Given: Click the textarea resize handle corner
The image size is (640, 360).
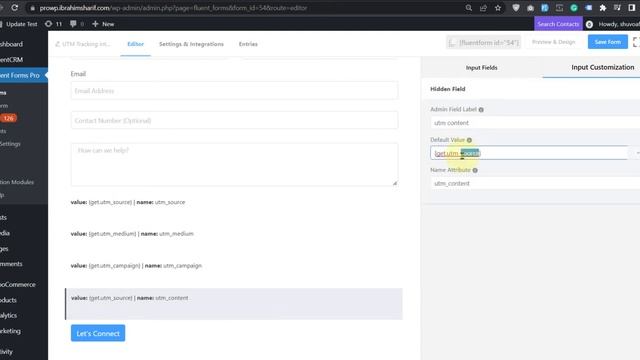Looking at the screenshot, I should (395, 183).
